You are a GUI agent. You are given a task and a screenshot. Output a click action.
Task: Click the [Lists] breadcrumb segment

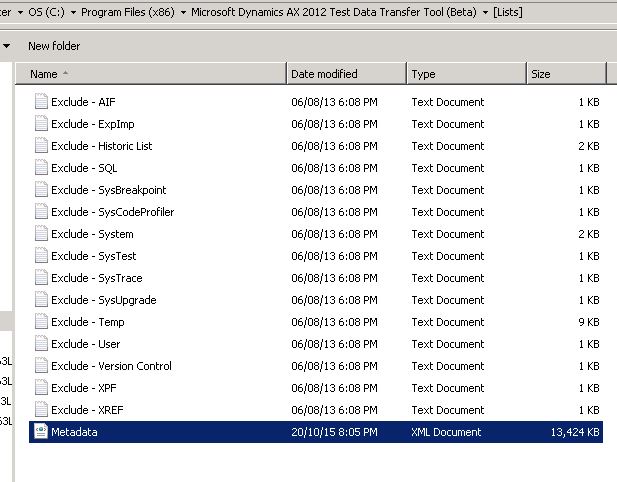[508, 12]
